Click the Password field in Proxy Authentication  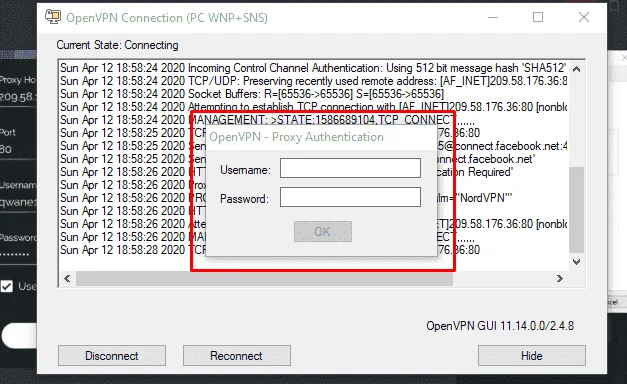click(x=350, y=197)
